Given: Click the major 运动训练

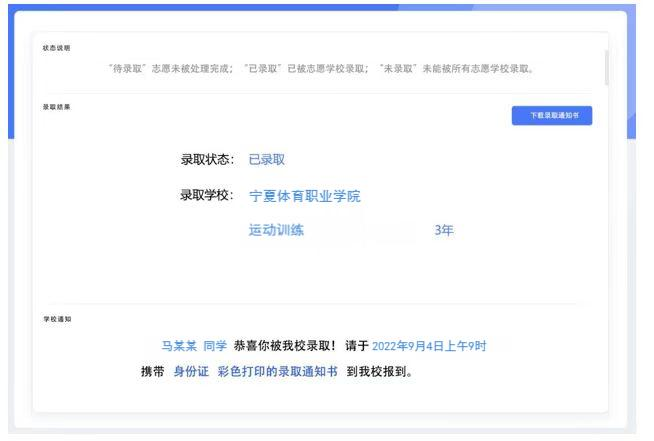Looking at the screenshot, I should coord(276,230).
